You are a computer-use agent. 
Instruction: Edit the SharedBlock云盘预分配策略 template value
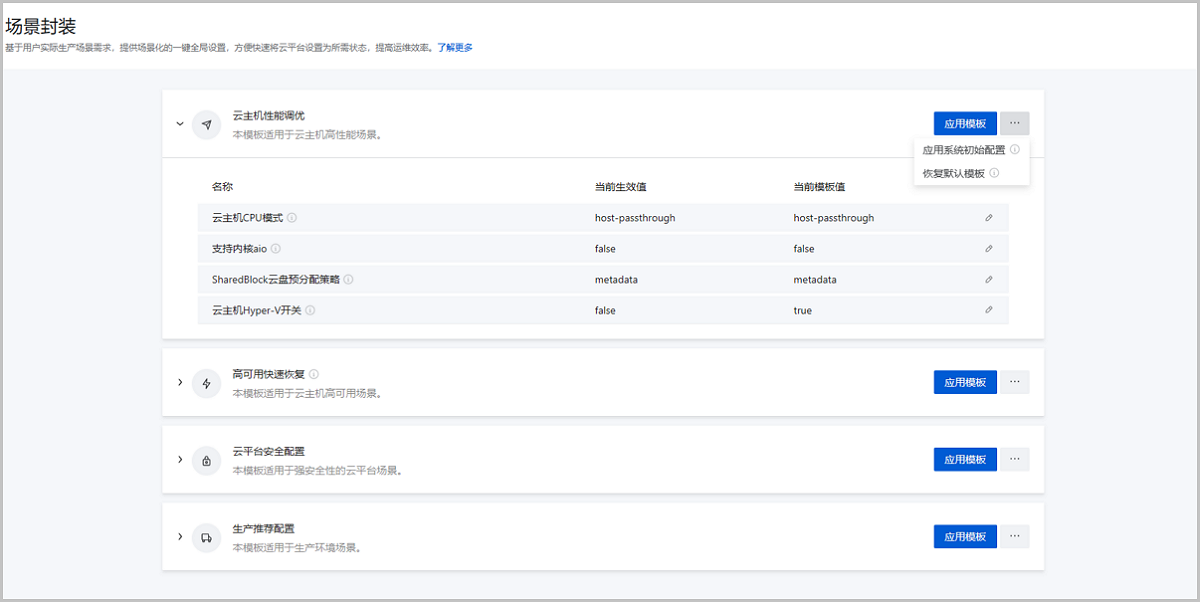(x=988, y=280)
